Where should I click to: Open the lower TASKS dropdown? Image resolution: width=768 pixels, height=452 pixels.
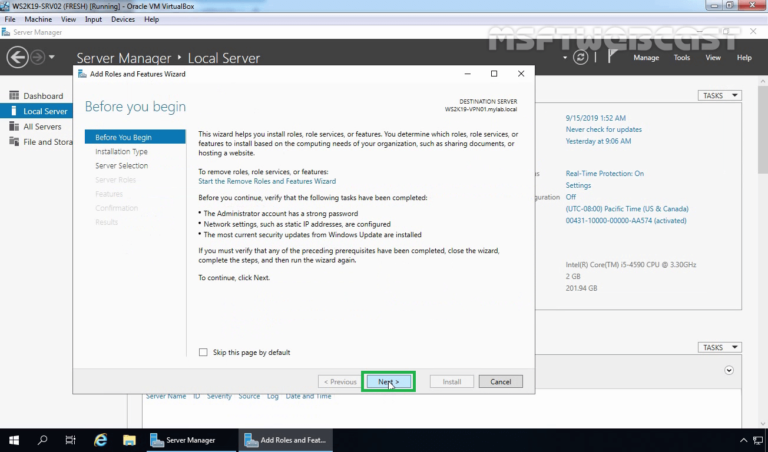720,348
